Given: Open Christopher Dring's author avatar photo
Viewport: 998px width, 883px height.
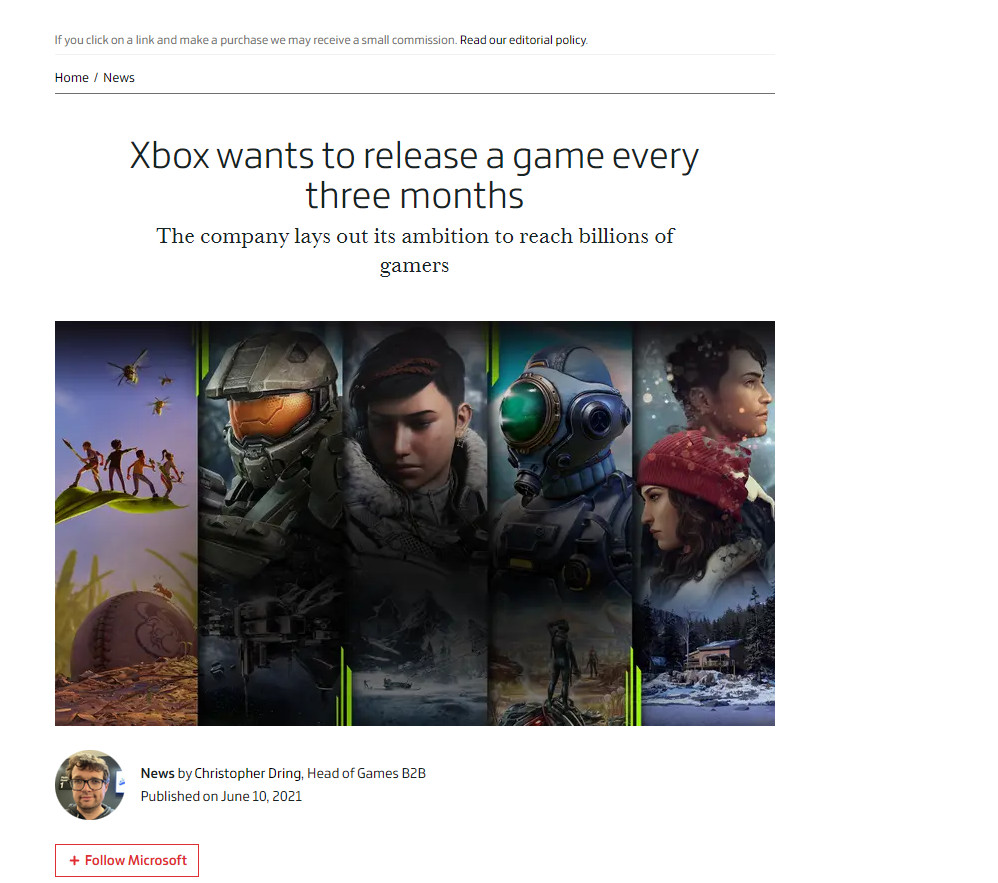Looking at the screenshot, I should (90, 784).
